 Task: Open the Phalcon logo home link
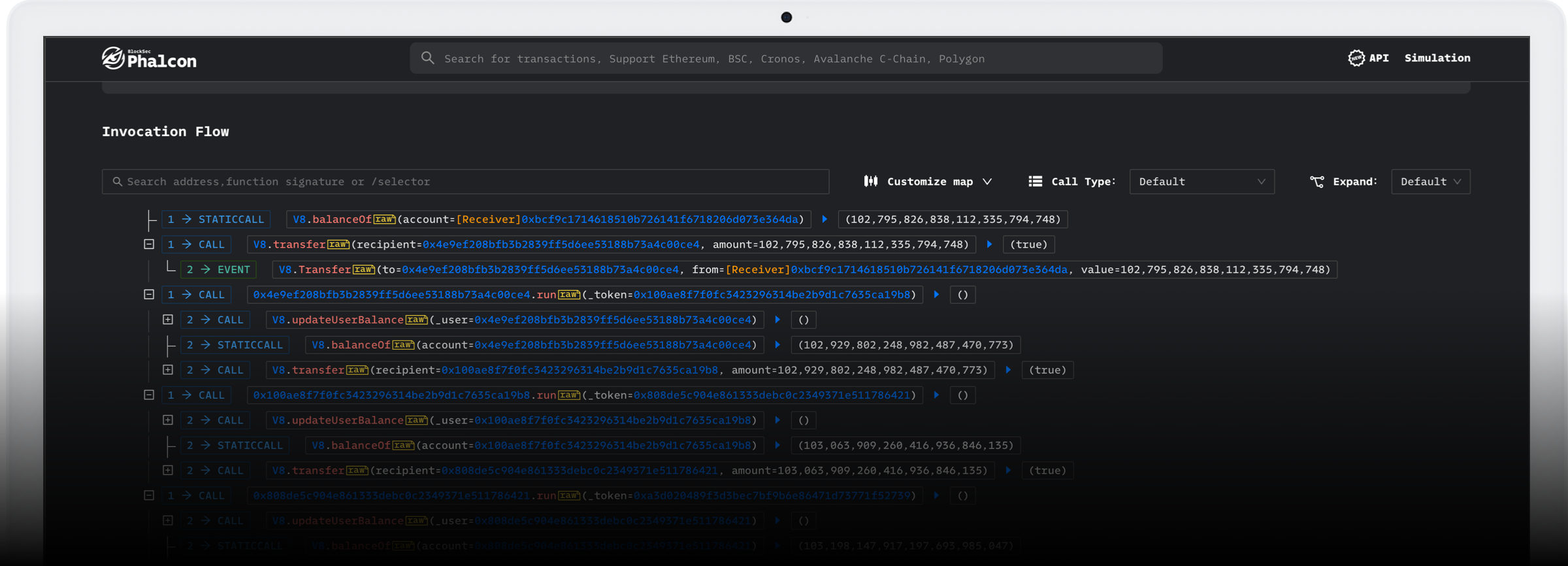(x=149, y=59)
